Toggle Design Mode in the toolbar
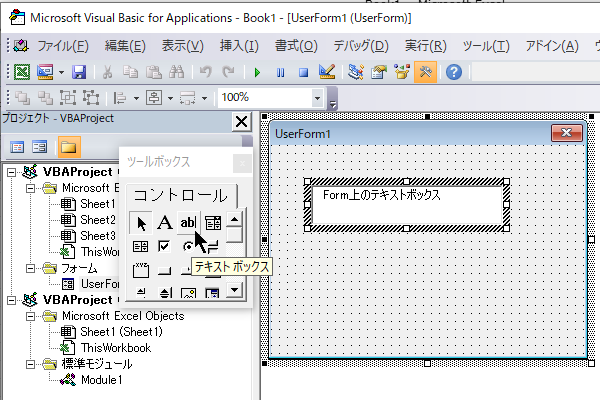 click(326, 72)
